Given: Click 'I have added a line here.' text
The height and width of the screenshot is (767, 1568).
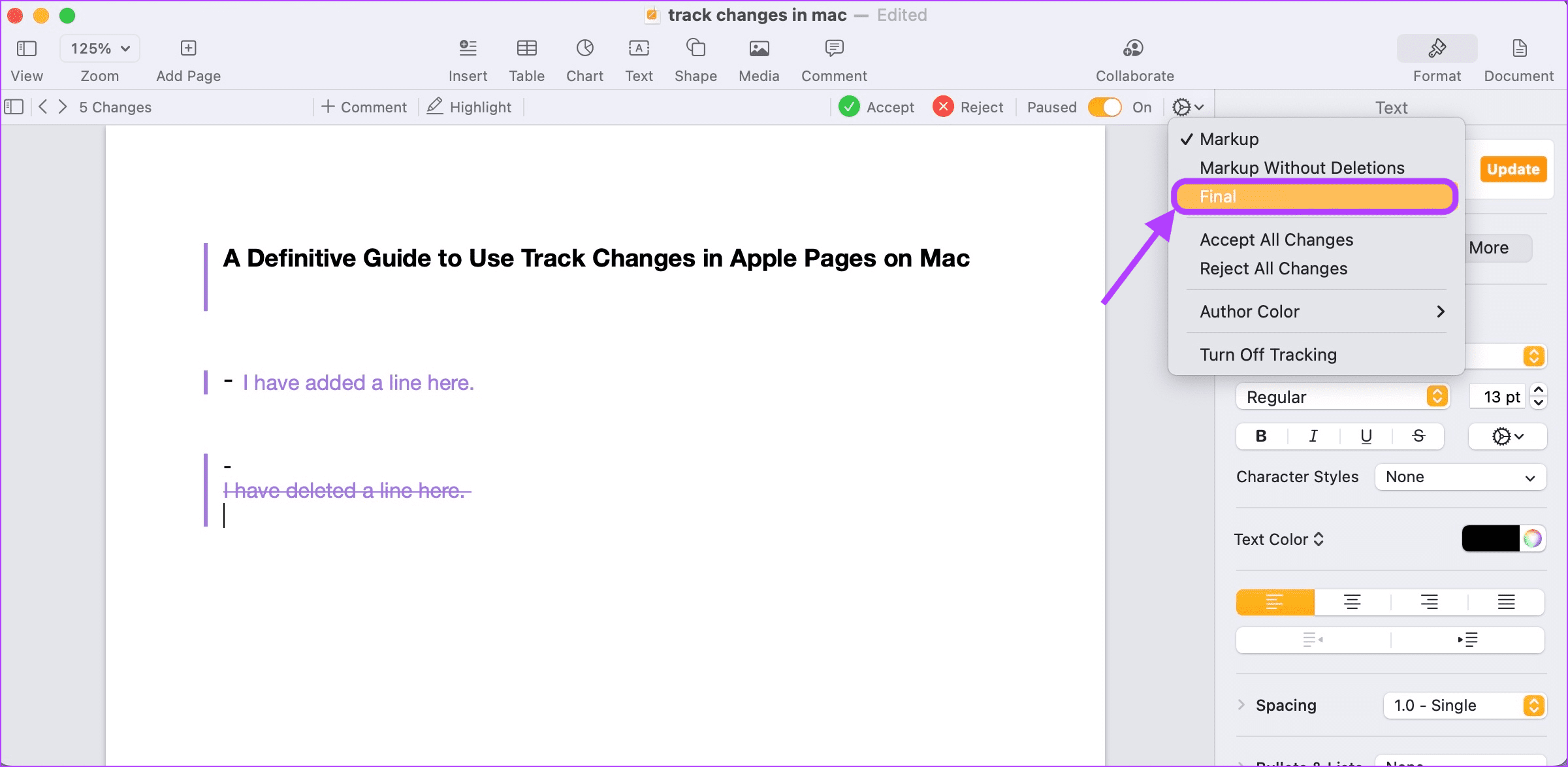Looking at the screenshot, I should click(358, 383).
